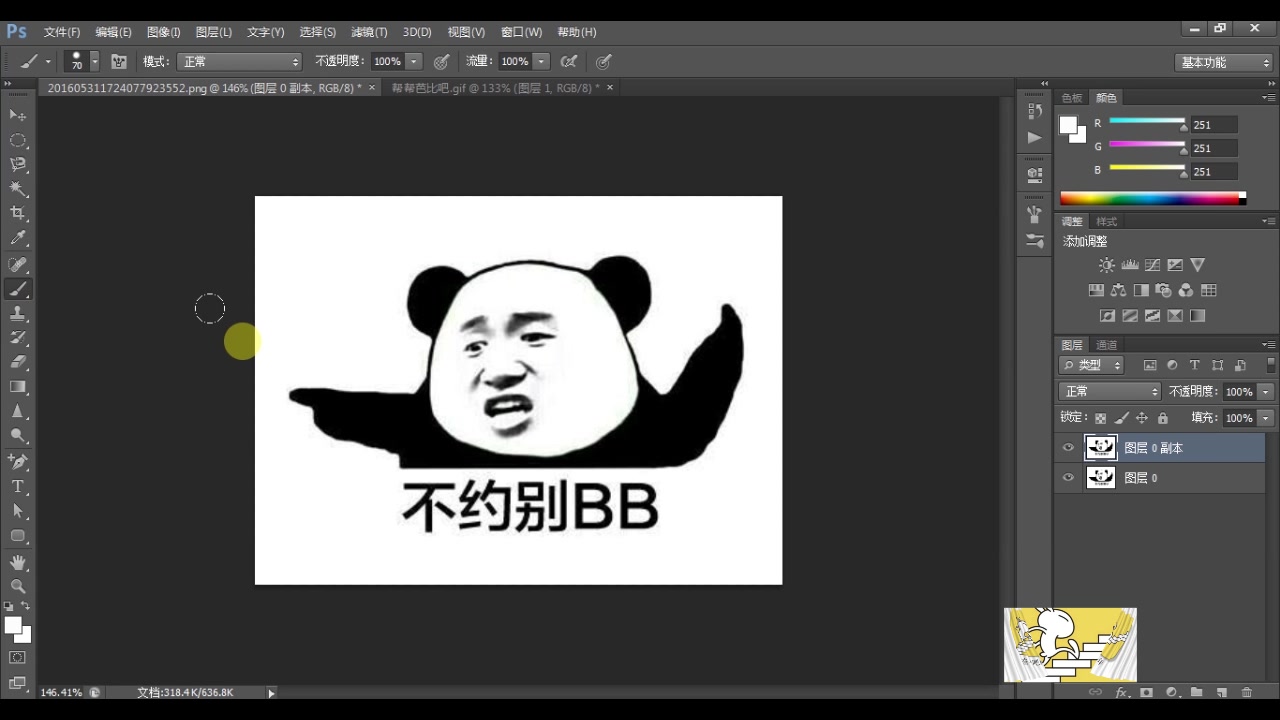This screenshot has height=720, width=1280.
Task: Add a Levels adjustment
Action: [x=1130, y=265]
